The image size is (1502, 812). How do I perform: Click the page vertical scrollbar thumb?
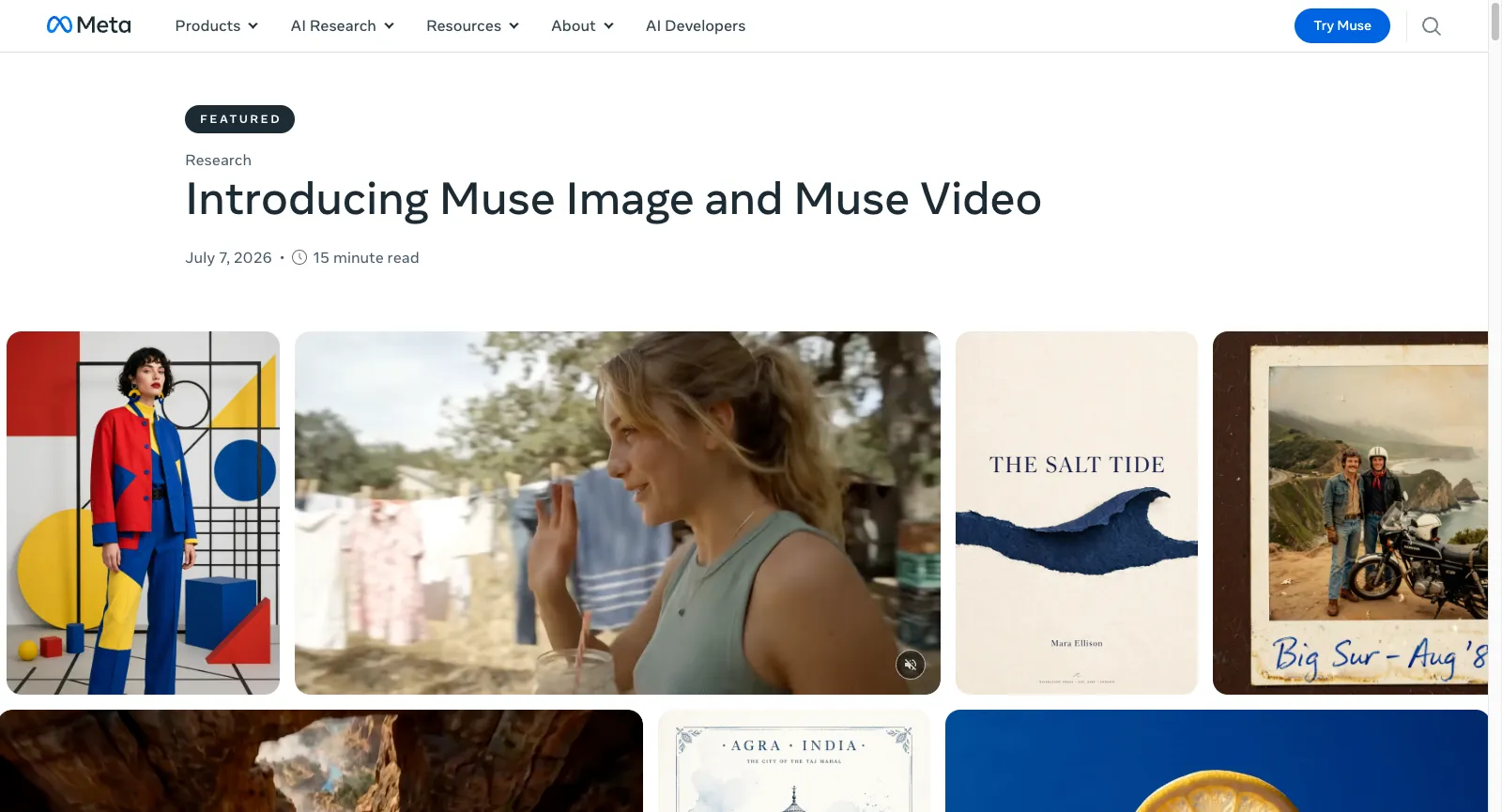(x=1494, y=22)
